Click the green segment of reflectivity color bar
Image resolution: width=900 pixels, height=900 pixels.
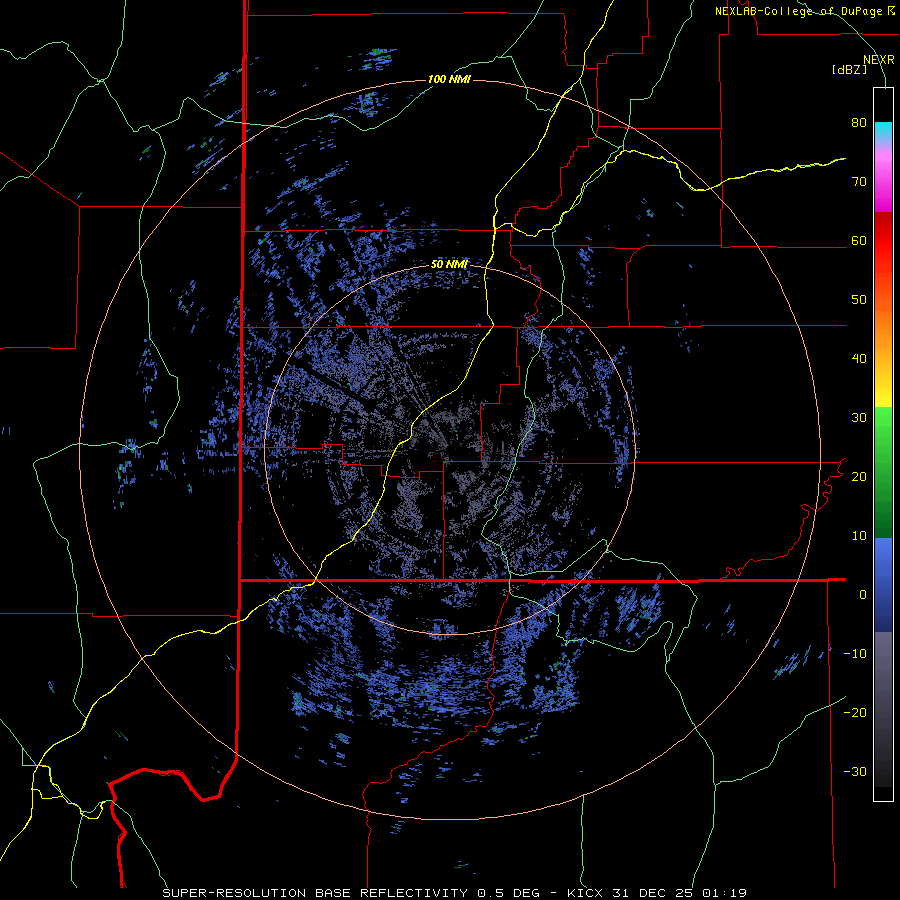(x=883, y=472)
